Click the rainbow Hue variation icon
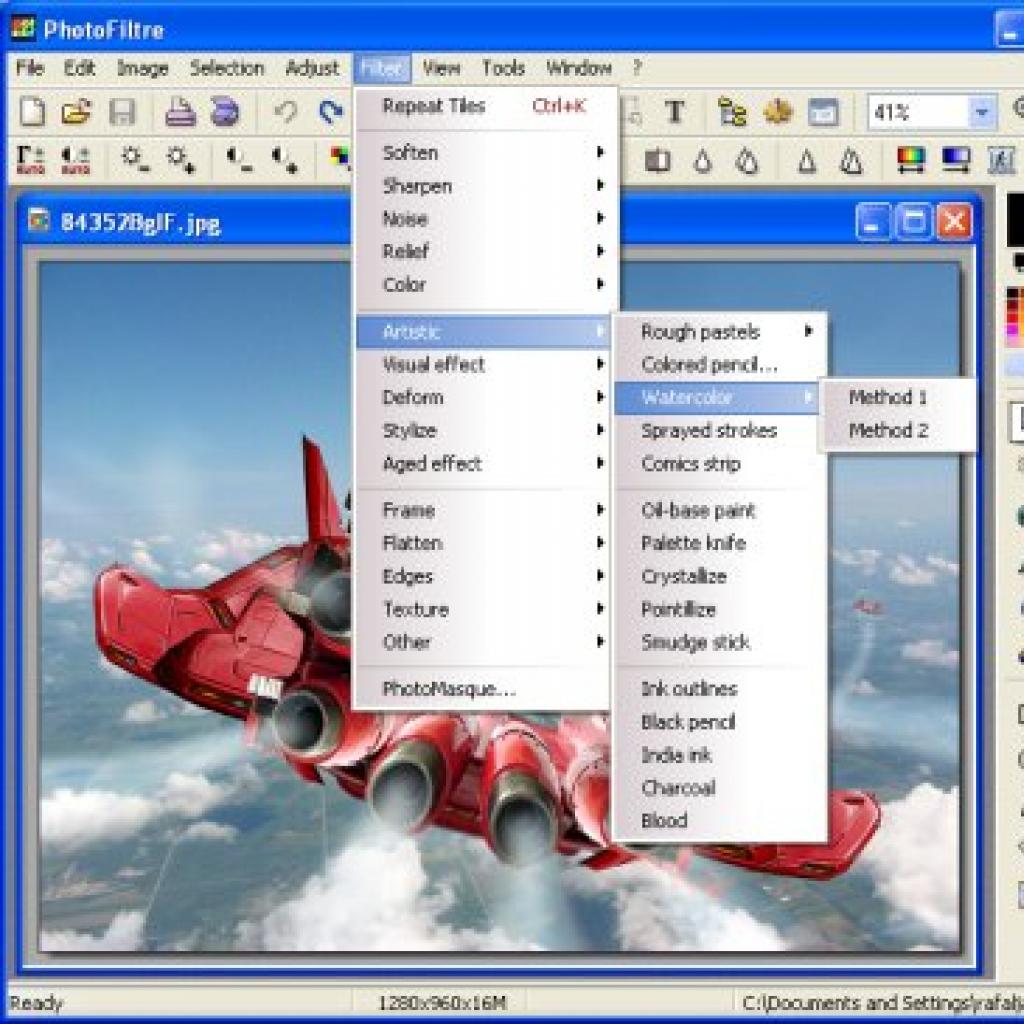The width and height of the screenshot is (1024, 1024). [x=911, y=159]
